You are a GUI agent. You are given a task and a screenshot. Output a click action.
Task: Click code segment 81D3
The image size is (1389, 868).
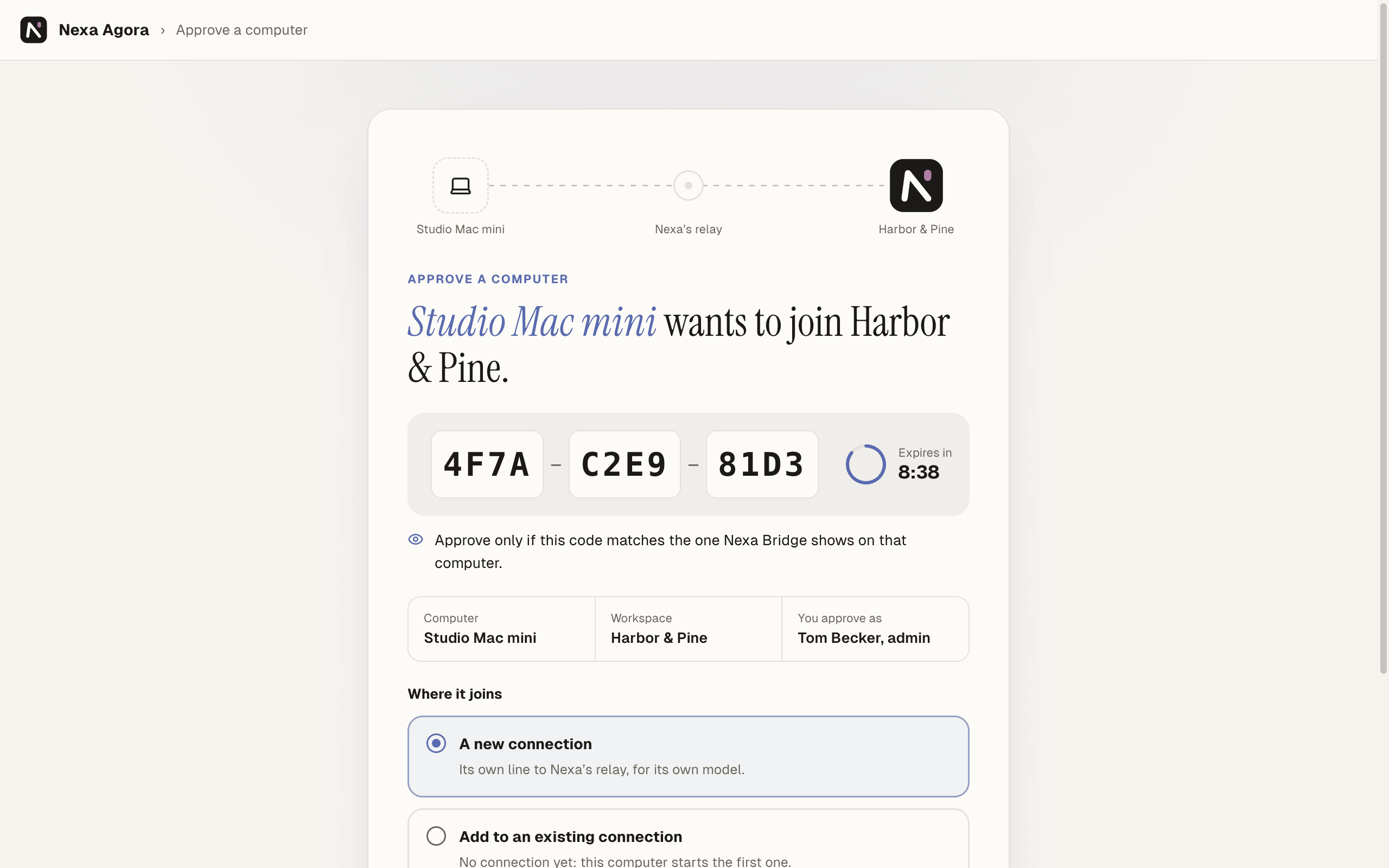tap(762, 464)
